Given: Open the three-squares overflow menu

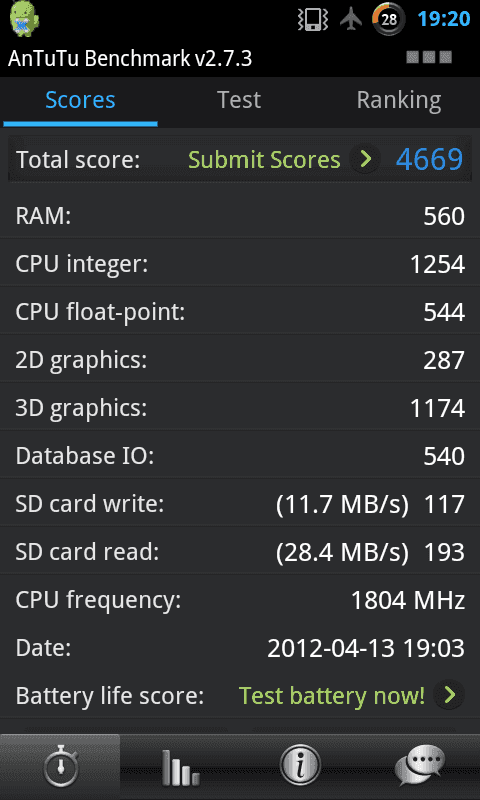Looking at the screenshot, I should click(x=429, y=57).
